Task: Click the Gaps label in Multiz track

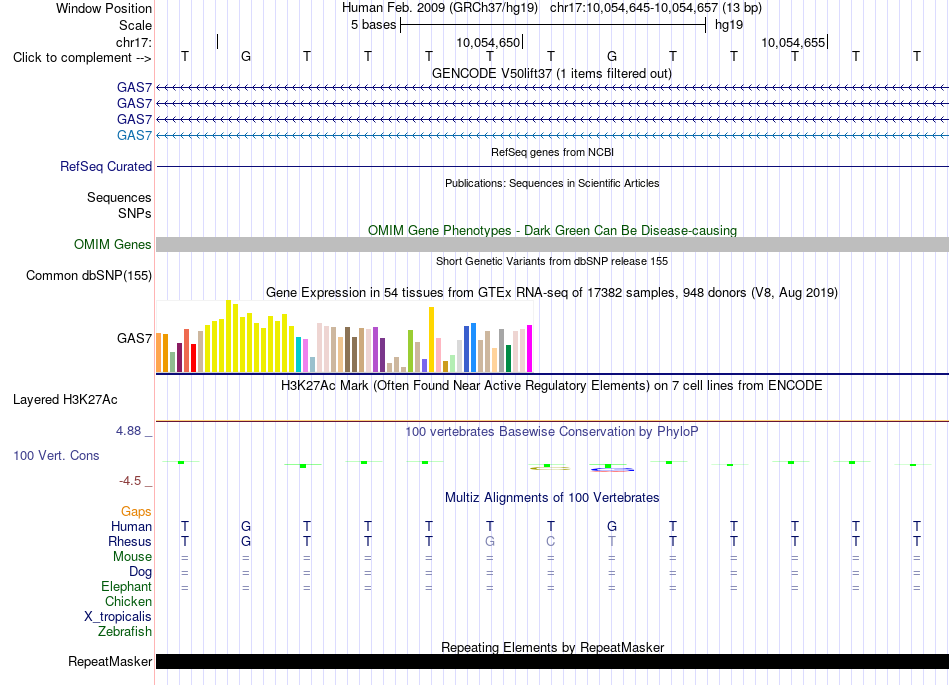Action: [136, 512]
